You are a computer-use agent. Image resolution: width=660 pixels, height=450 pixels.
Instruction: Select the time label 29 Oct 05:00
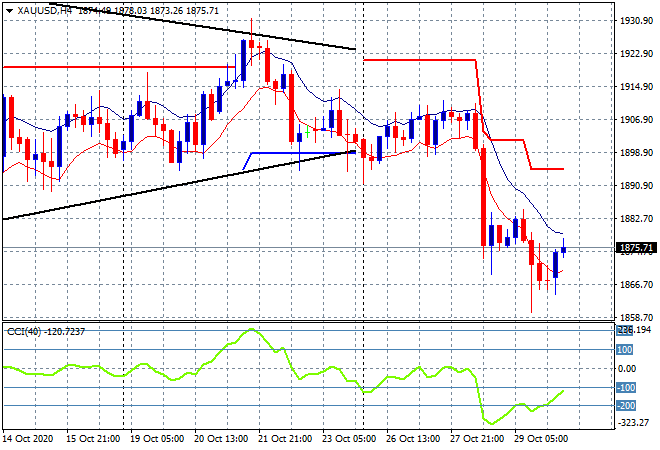tap(541, 439)
